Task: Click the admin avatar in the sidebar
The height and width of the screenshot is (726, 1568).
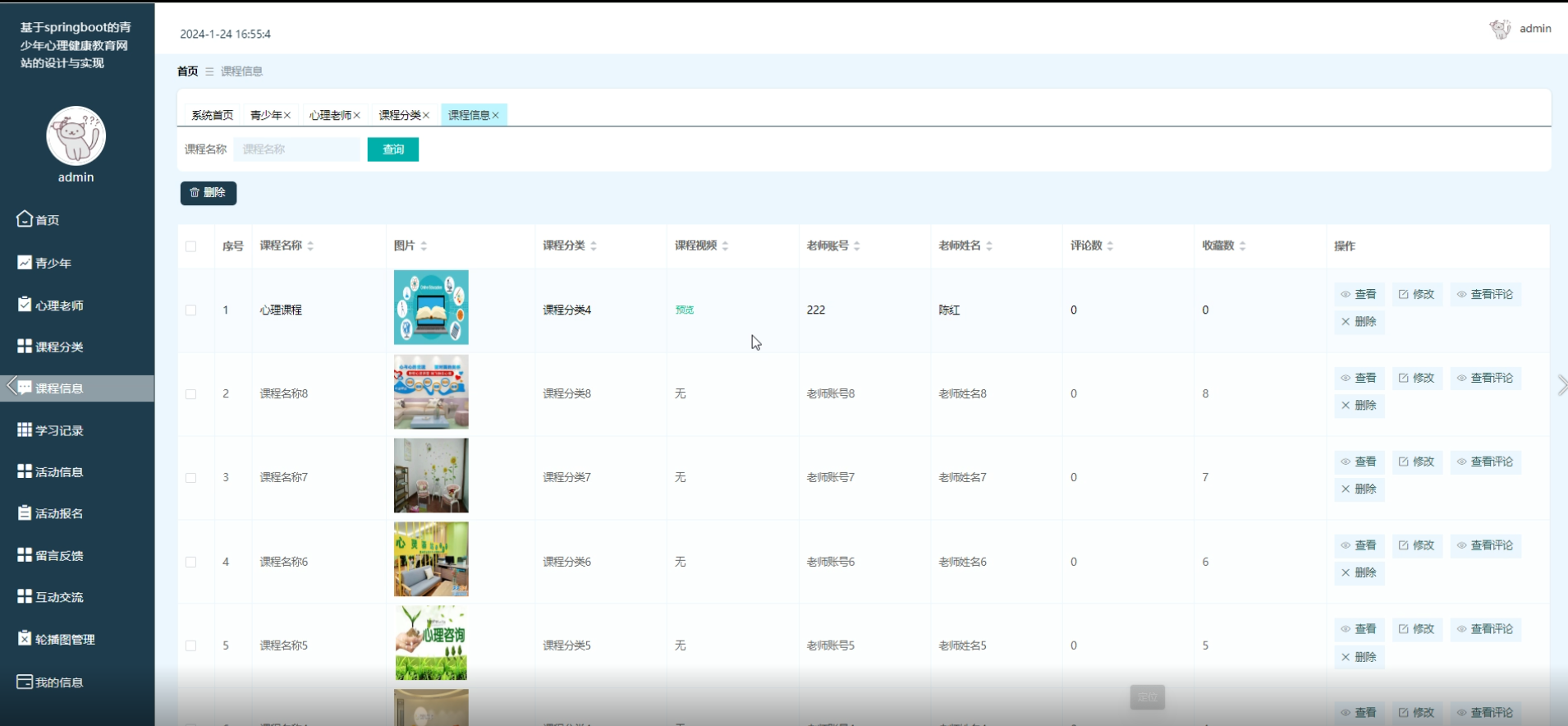Action: point(76,136)
